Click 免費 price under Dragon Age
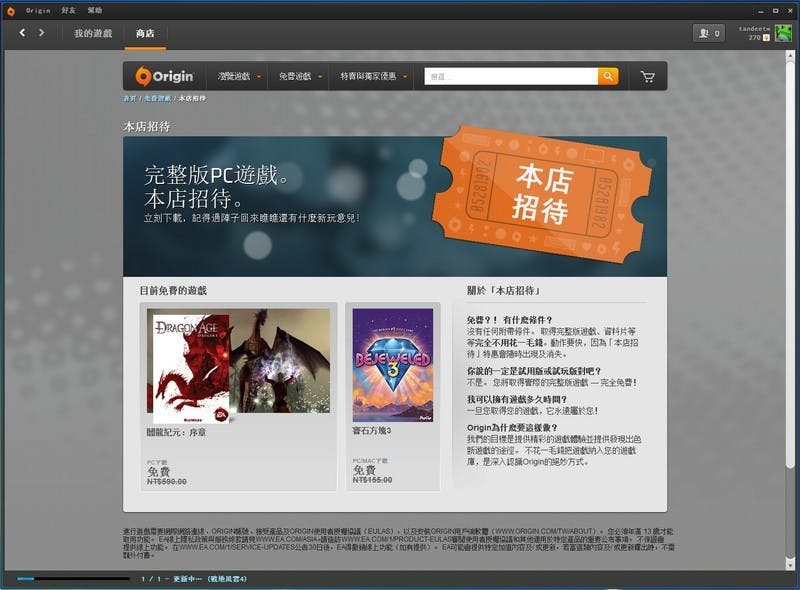This screenshot has height=590, width=800. click(158, 471)
